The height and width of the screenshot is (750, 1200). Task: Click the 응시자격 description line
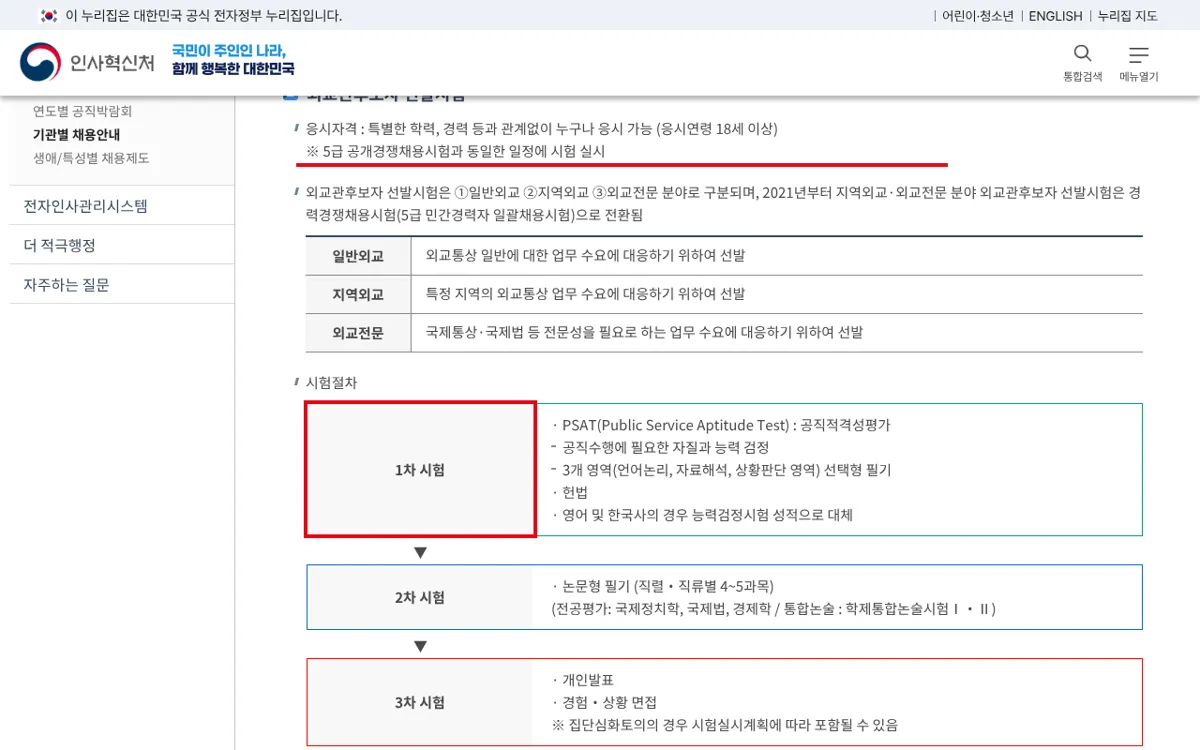tap(541, 129)
